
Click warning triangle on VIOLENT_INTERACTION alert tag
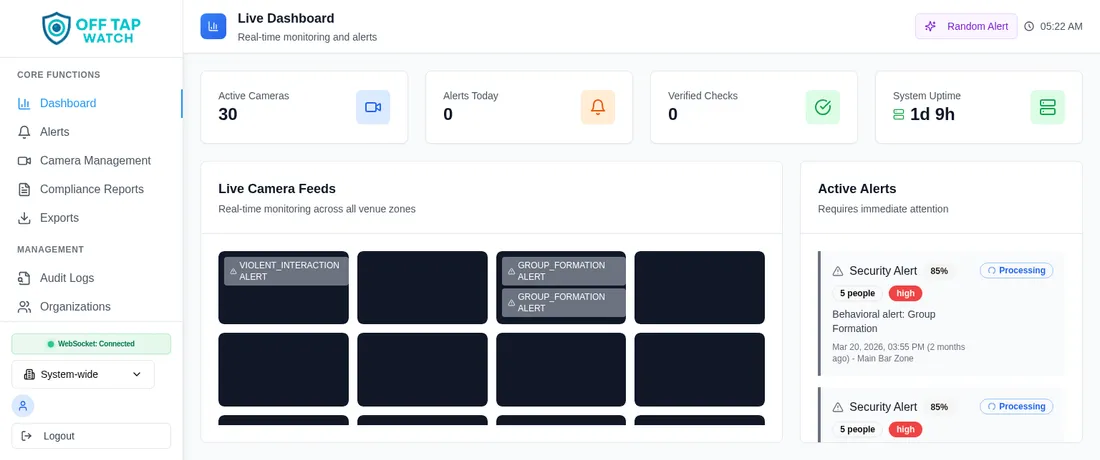(233, 271)
